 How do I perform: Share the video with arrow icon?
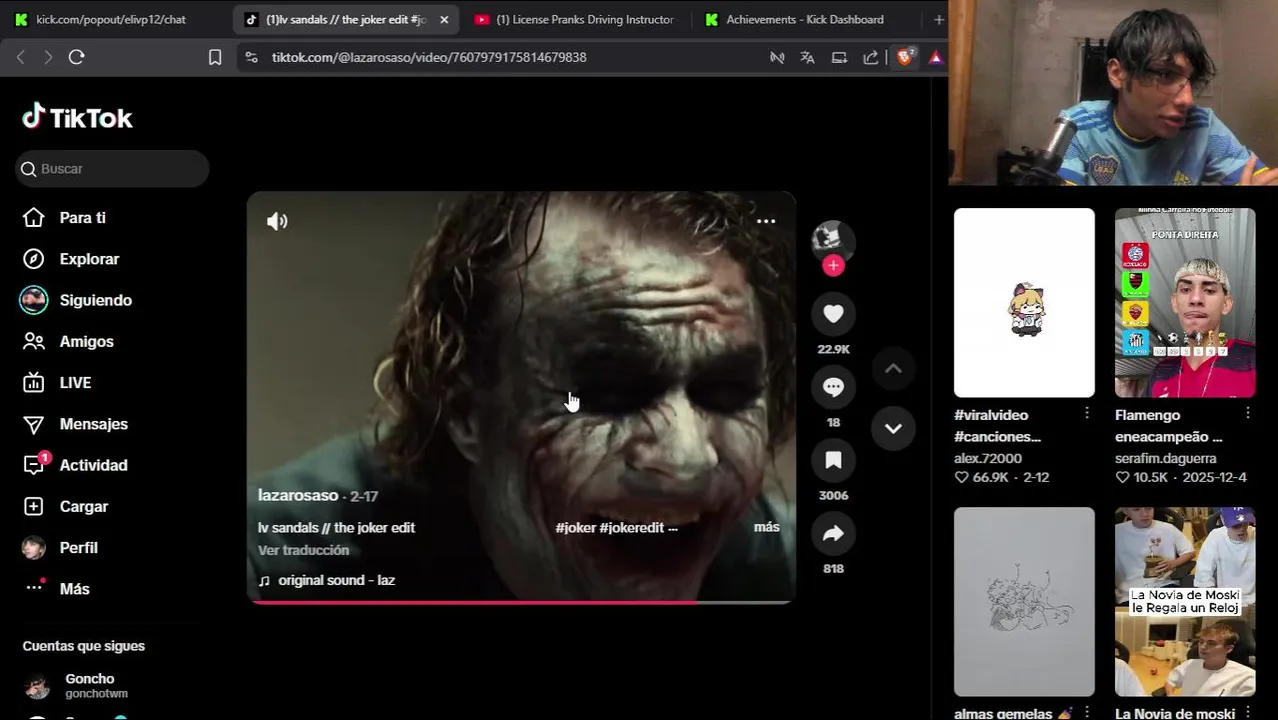coord(833,533)
